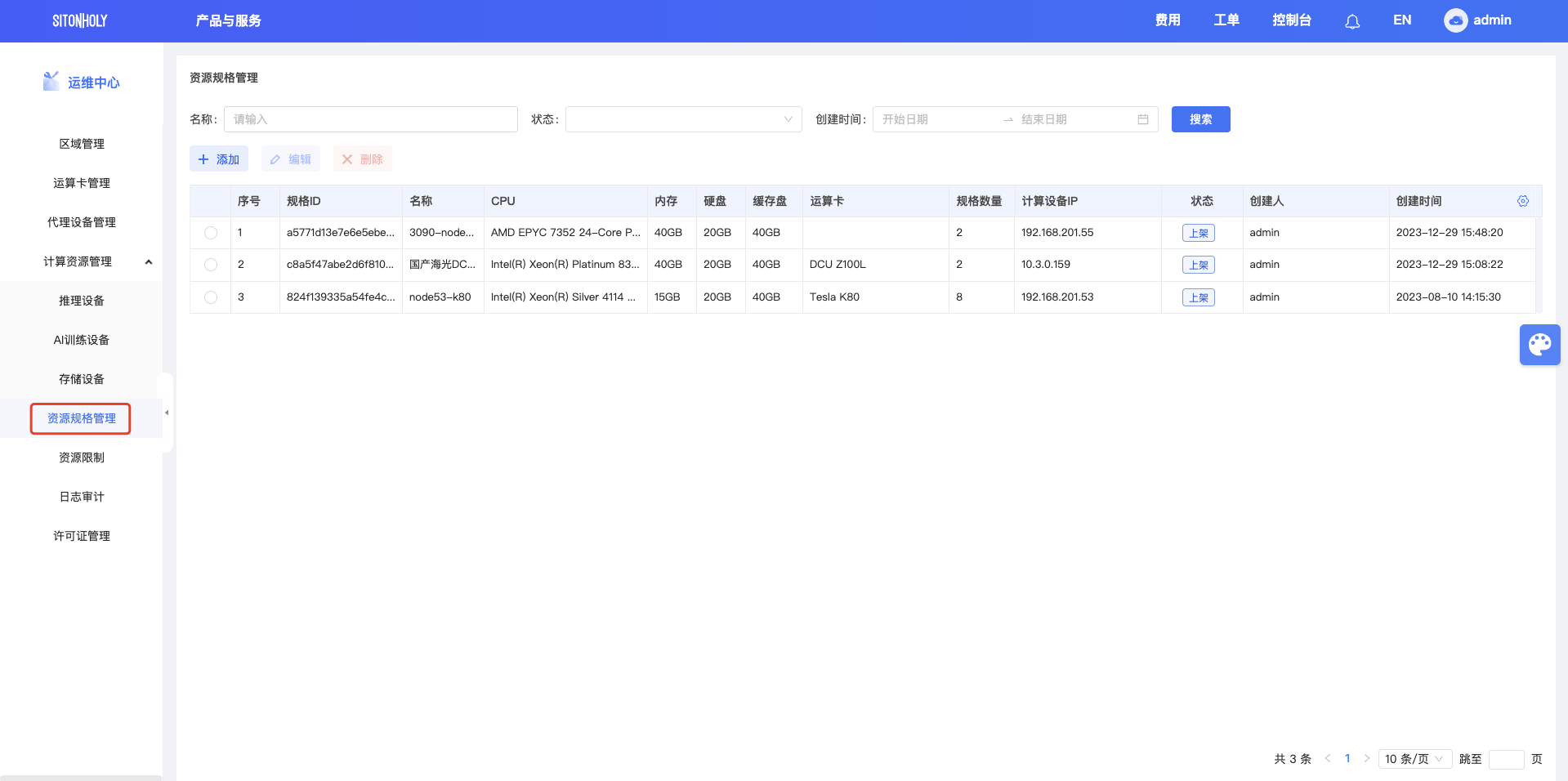Click CPU cell AMD EPYC 7352 24-Core
Viewport: 1568px width, 781px height.
(565, 233)
